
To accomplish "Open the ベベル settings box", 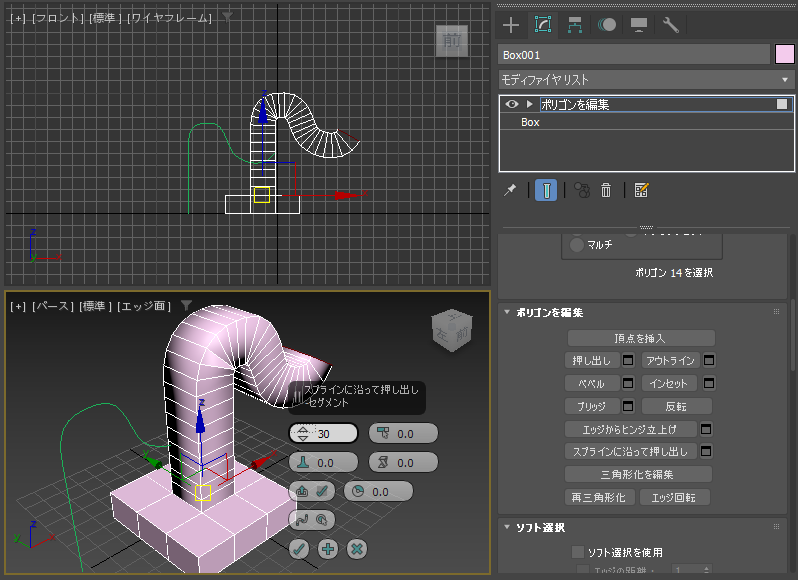I will point(629,383).
